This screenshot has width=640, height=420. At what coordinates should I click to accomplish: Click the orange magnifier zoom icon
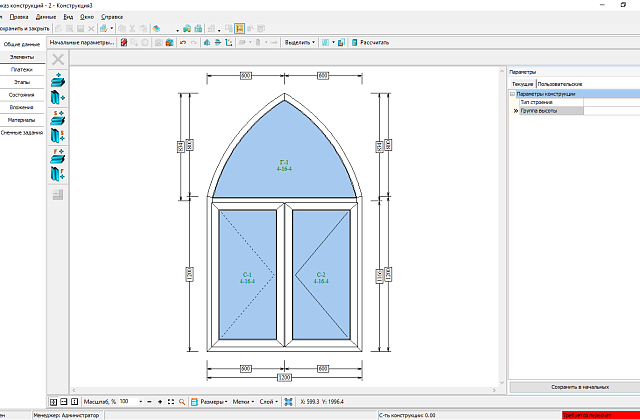point(182,402)
